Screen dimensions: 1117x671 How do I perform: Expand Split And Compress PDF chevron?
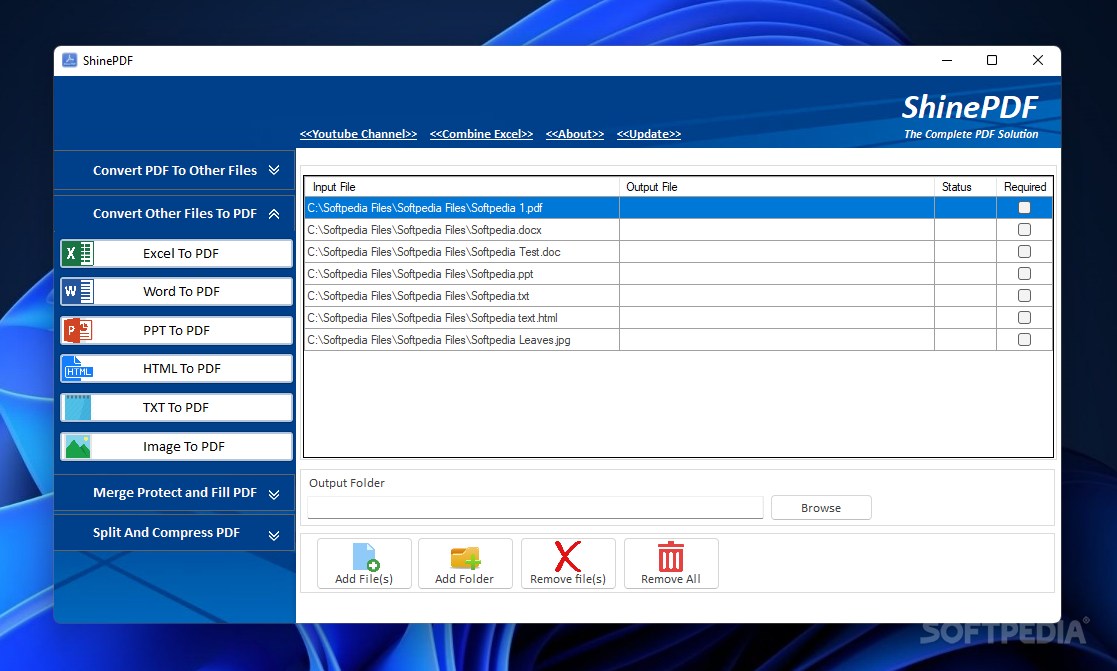[x=274, y=535]
